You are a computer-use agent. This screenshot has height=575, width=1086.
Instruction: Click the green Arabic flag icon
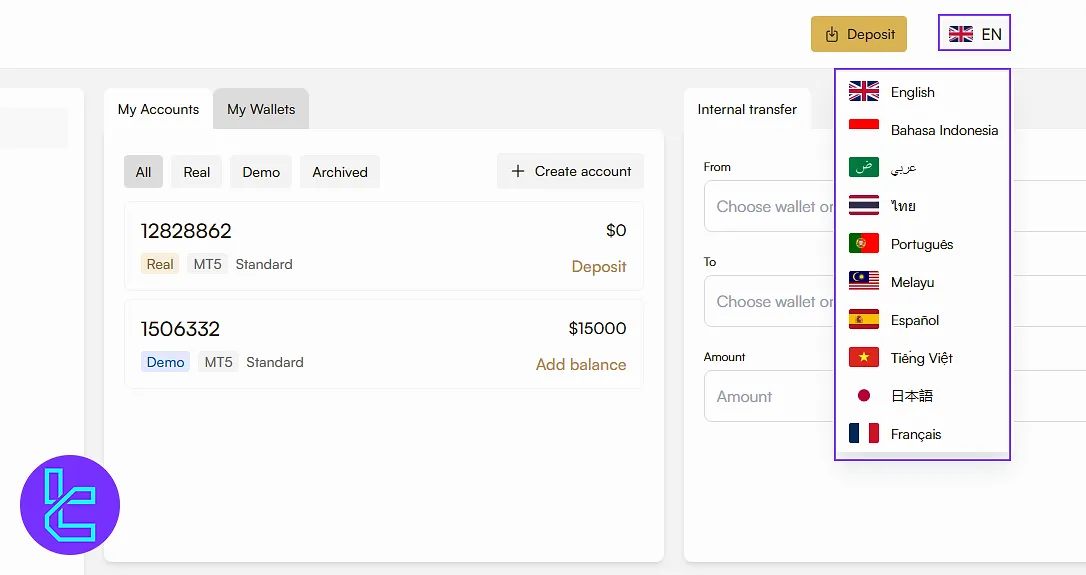(x=863, y=168)
